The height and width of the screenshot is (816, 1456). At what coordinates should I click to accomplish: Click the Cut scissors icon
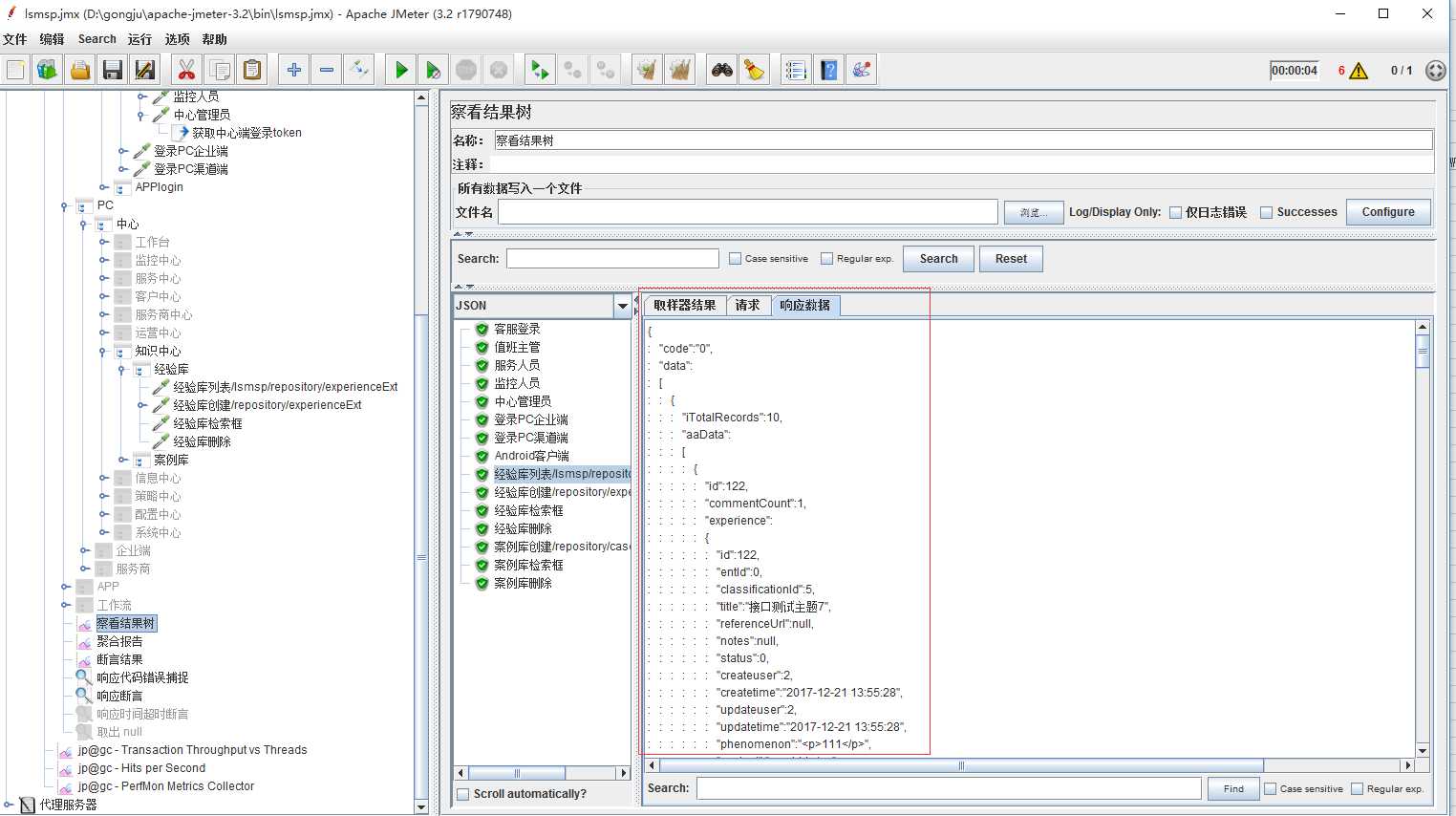186,70
